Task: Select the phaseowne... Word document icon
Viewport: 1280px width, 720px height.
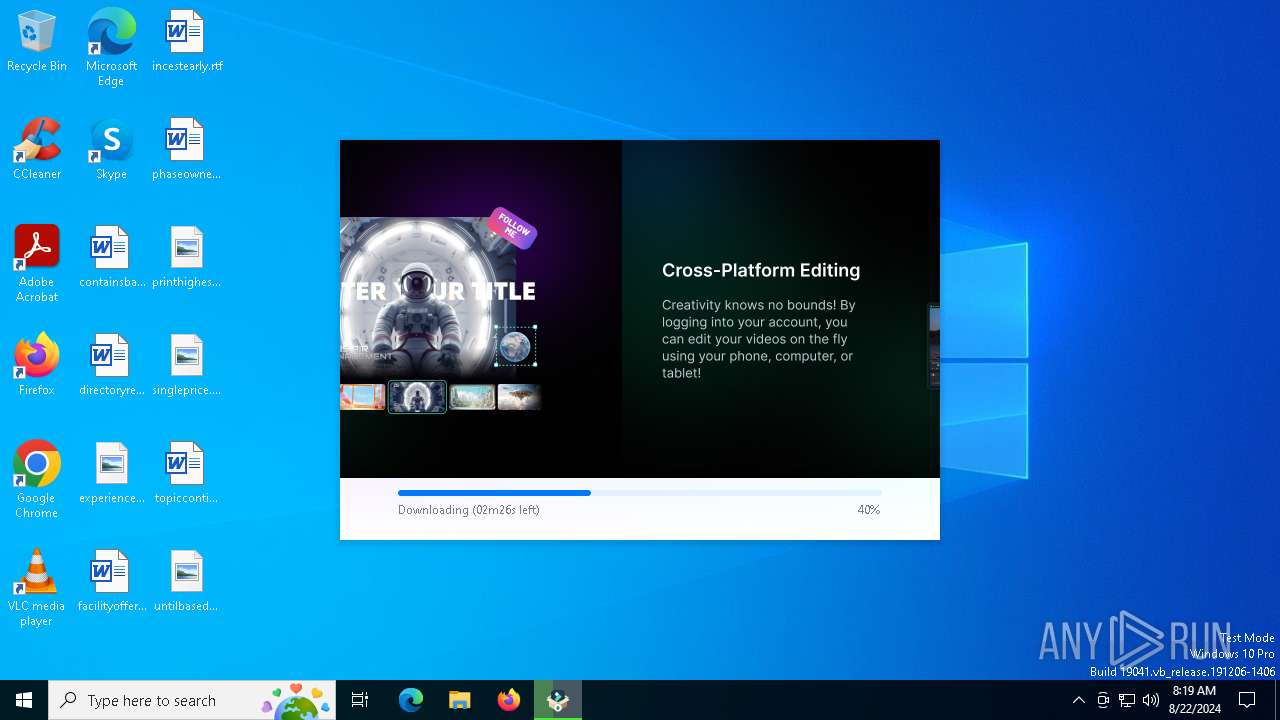Action: [187, 150]
